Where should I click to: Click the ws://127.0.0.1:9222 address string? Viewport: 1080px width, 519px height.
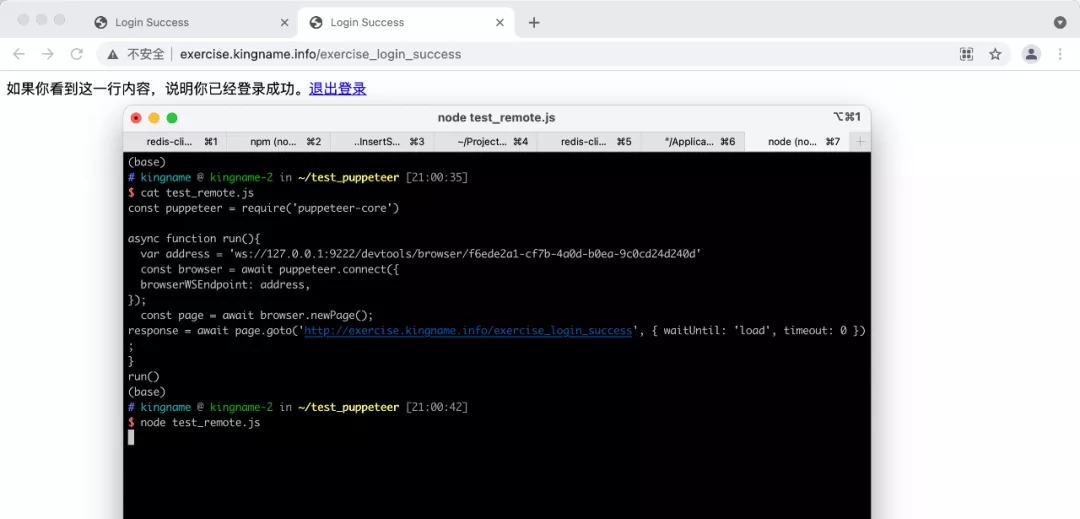466,254
